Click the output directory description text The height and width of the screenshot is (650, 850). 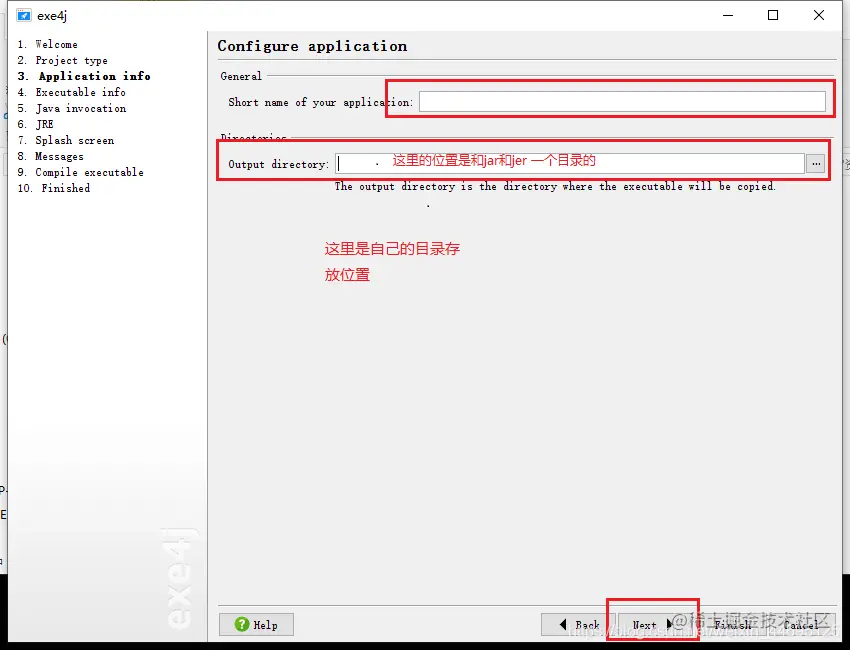pyautogui.click(x=555, y=186)
